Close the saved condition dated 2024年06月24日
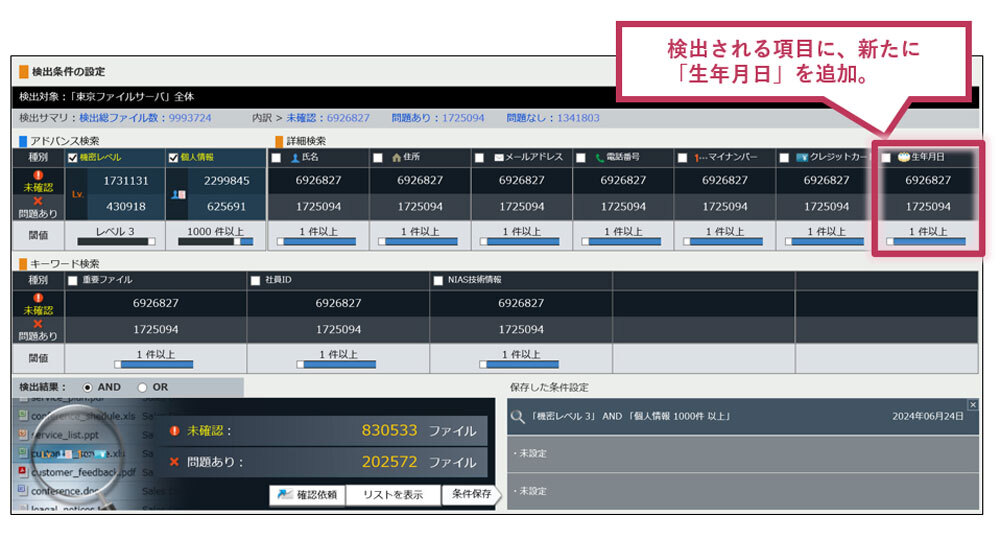 coord(973,404)
